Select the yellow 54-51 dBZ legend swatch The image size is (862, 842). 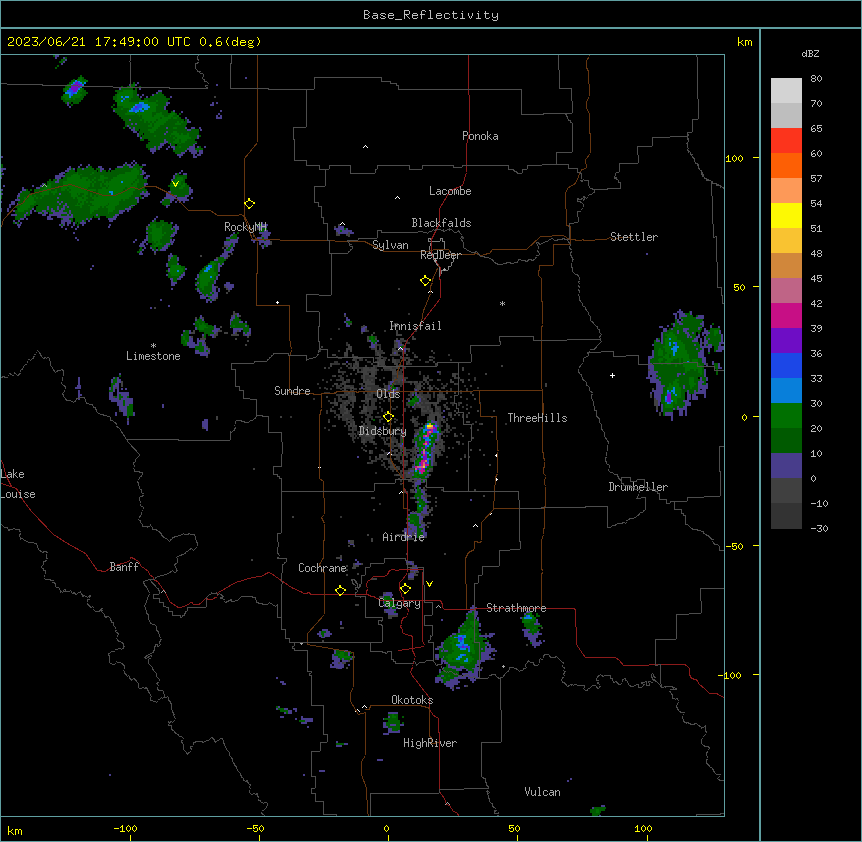point(786,215)
